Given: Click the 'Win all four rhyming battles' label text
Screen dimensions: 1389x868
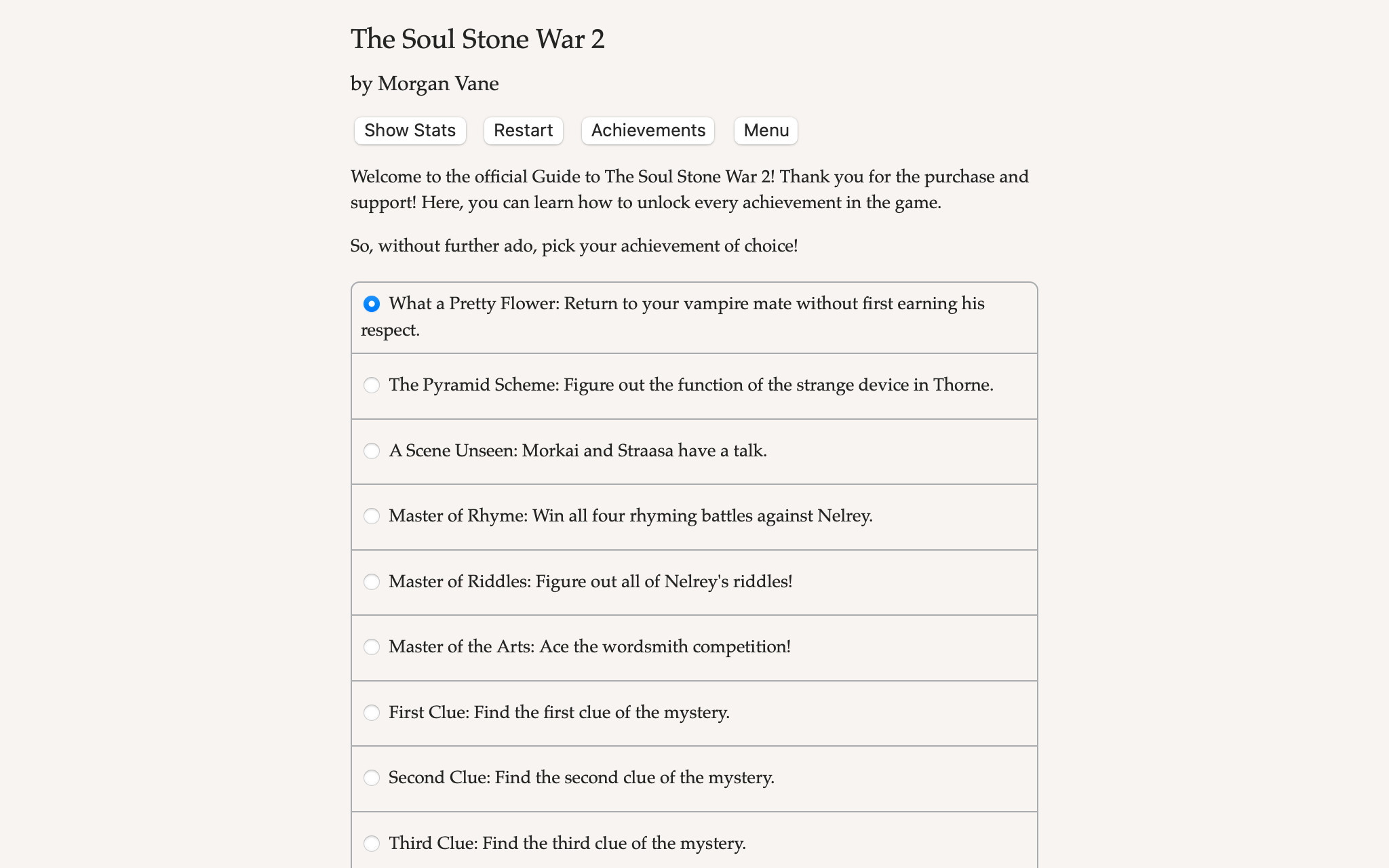Looking at the screenshot, I should click(x=702, y=516).
